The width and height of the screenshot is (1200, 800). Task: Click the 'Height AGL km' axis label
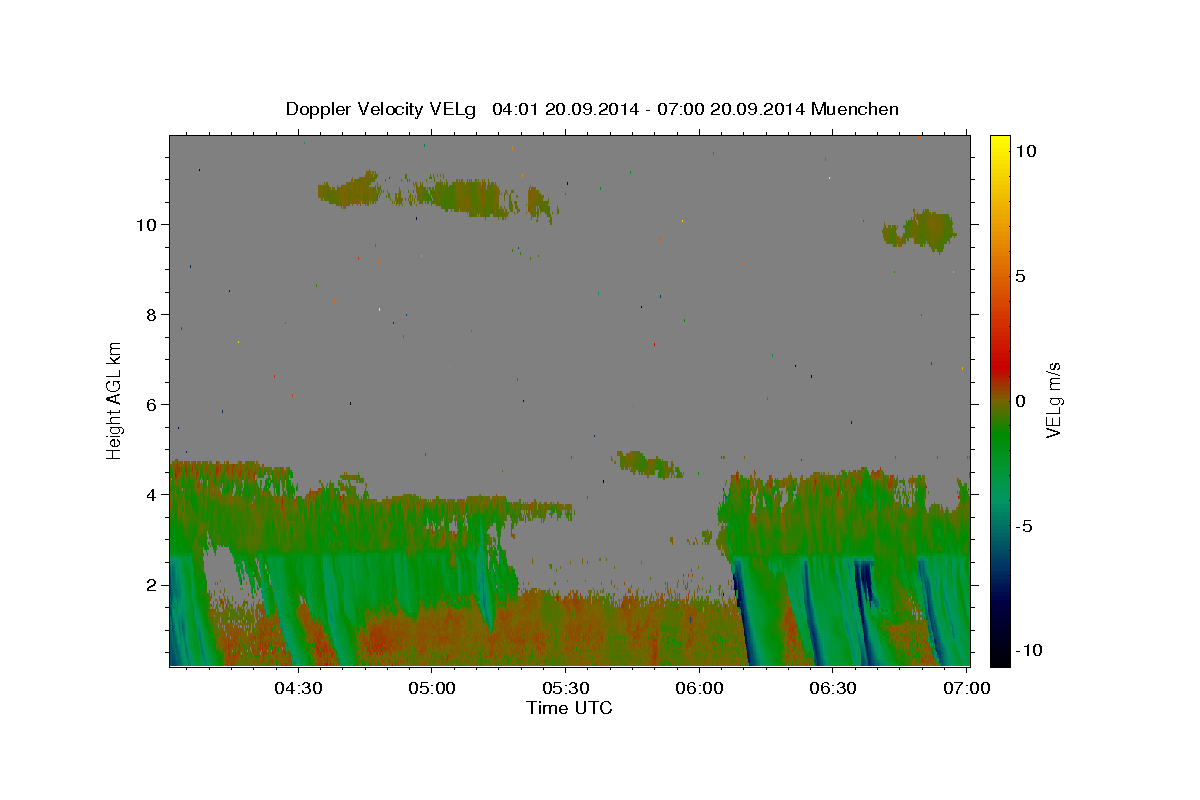[114, 400]
